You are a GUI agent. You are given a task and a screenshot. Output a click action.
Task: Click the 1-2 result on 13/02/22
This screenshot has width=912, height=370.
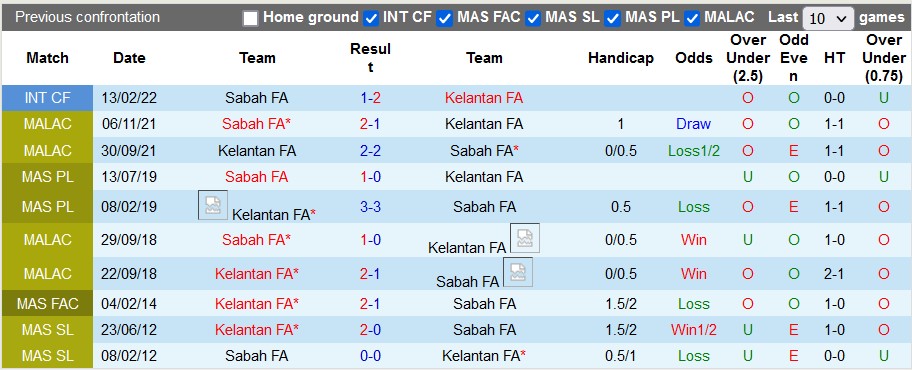pos(370,98)
